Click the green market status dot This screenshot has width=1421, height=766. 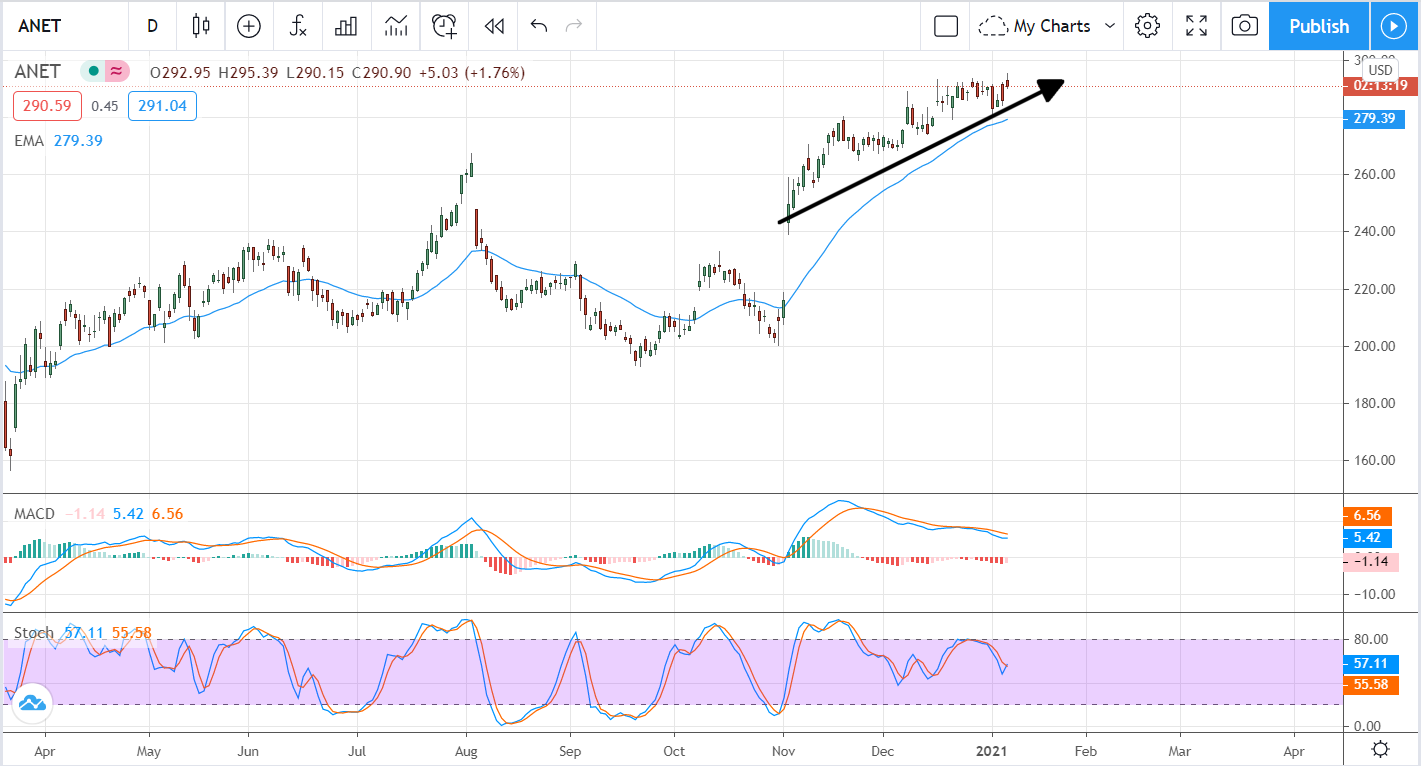point(92,72)
